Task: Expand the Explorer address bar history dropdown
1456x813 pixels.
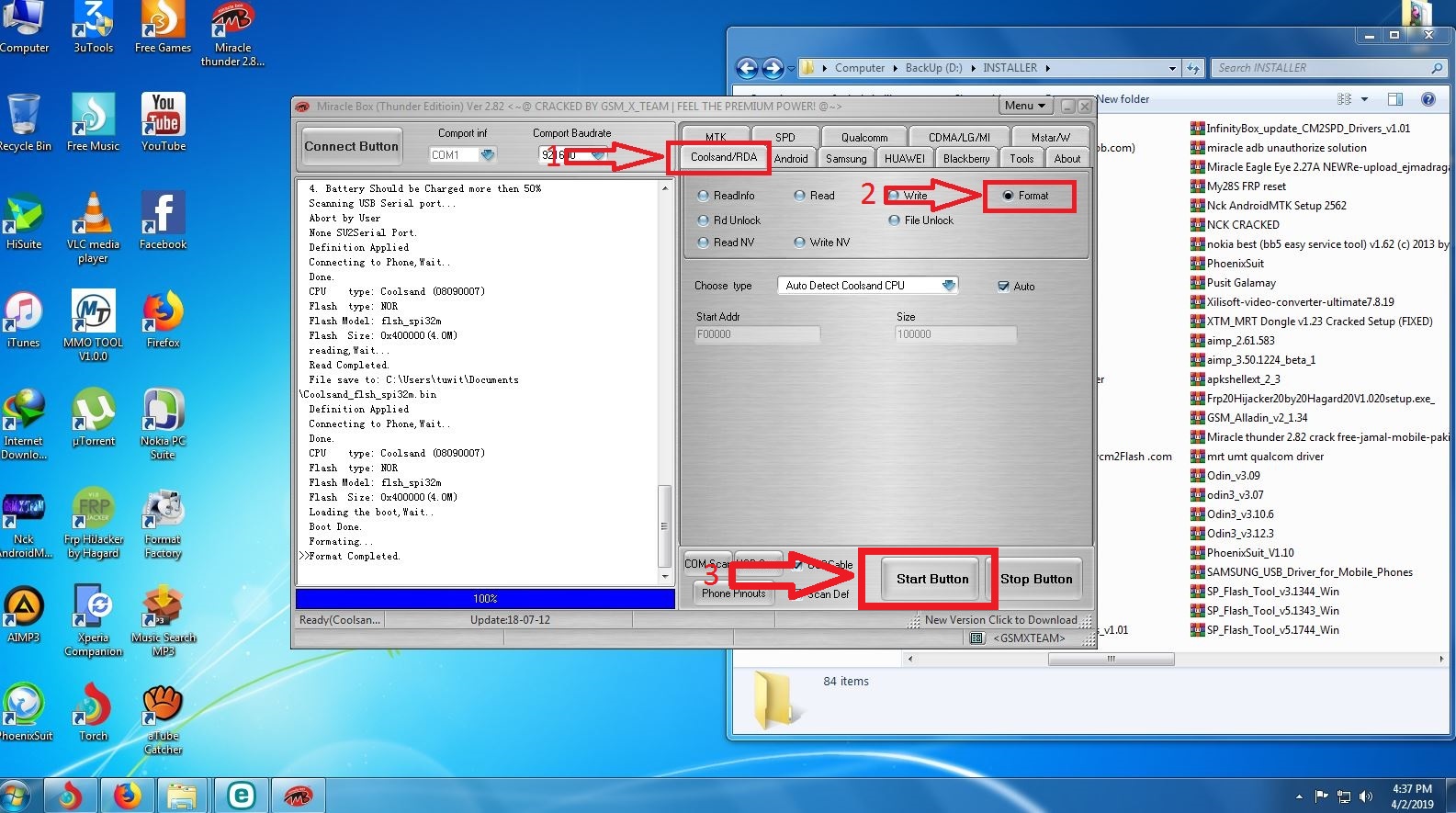Action: [1172, 68]
